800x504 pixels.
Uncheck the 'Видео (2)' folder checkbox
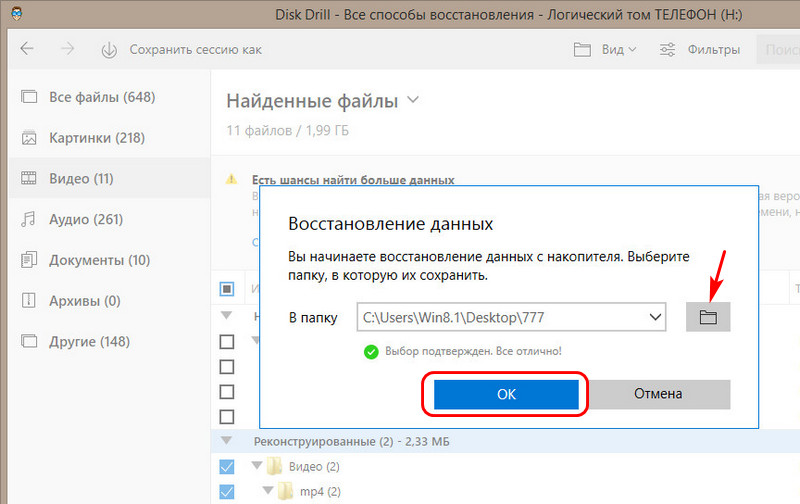[x=227, y=466]
